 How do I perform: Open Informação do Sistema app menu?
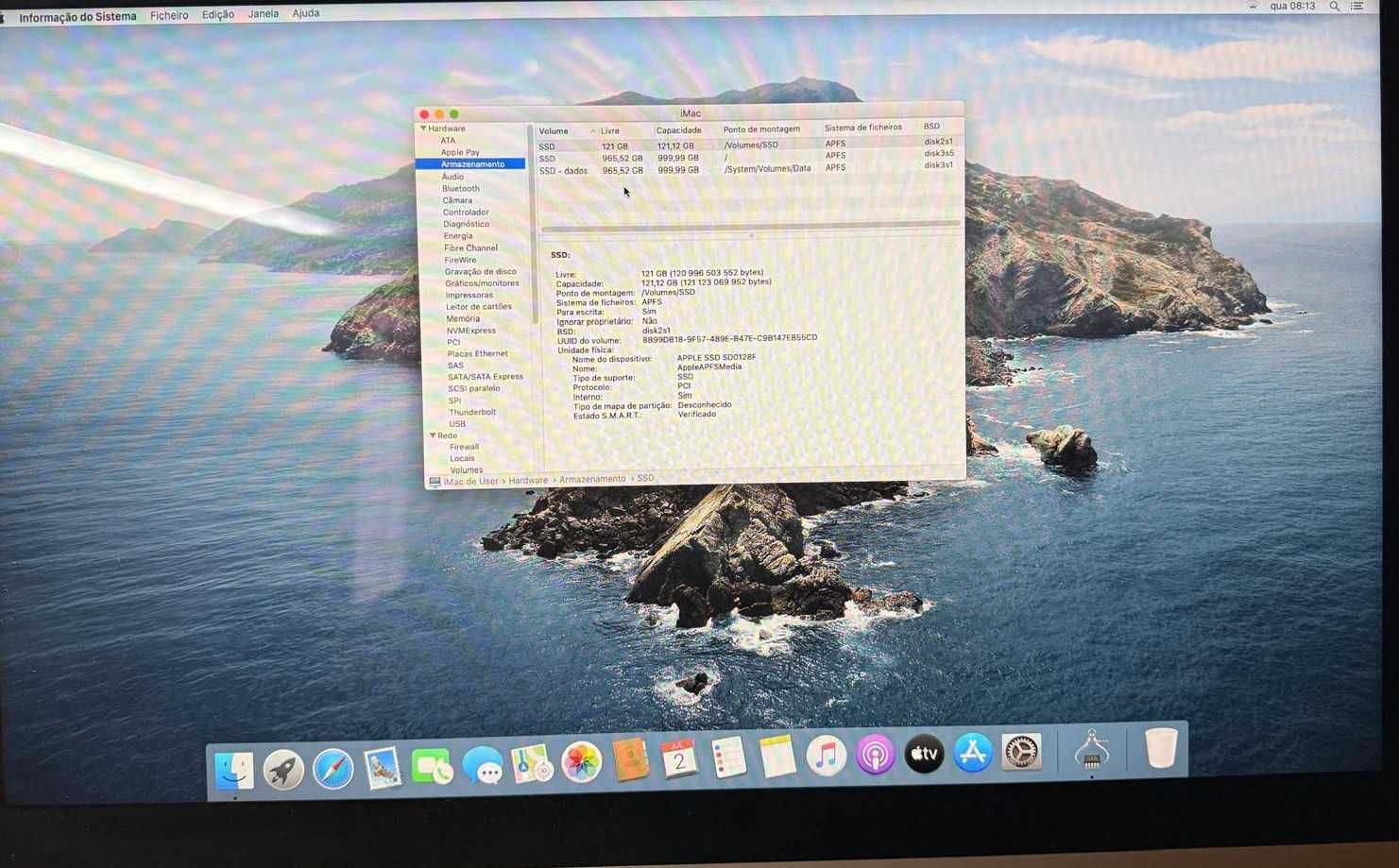click(x=77, y=17)
